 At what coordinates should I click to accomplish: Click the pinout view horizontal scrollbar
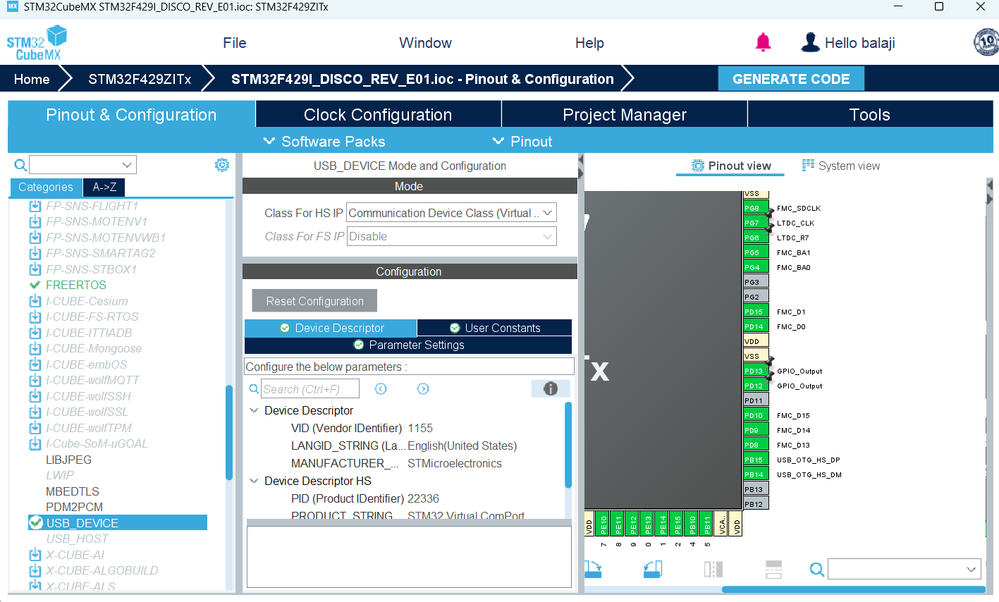pyautogui.click(x=854, y=589)
